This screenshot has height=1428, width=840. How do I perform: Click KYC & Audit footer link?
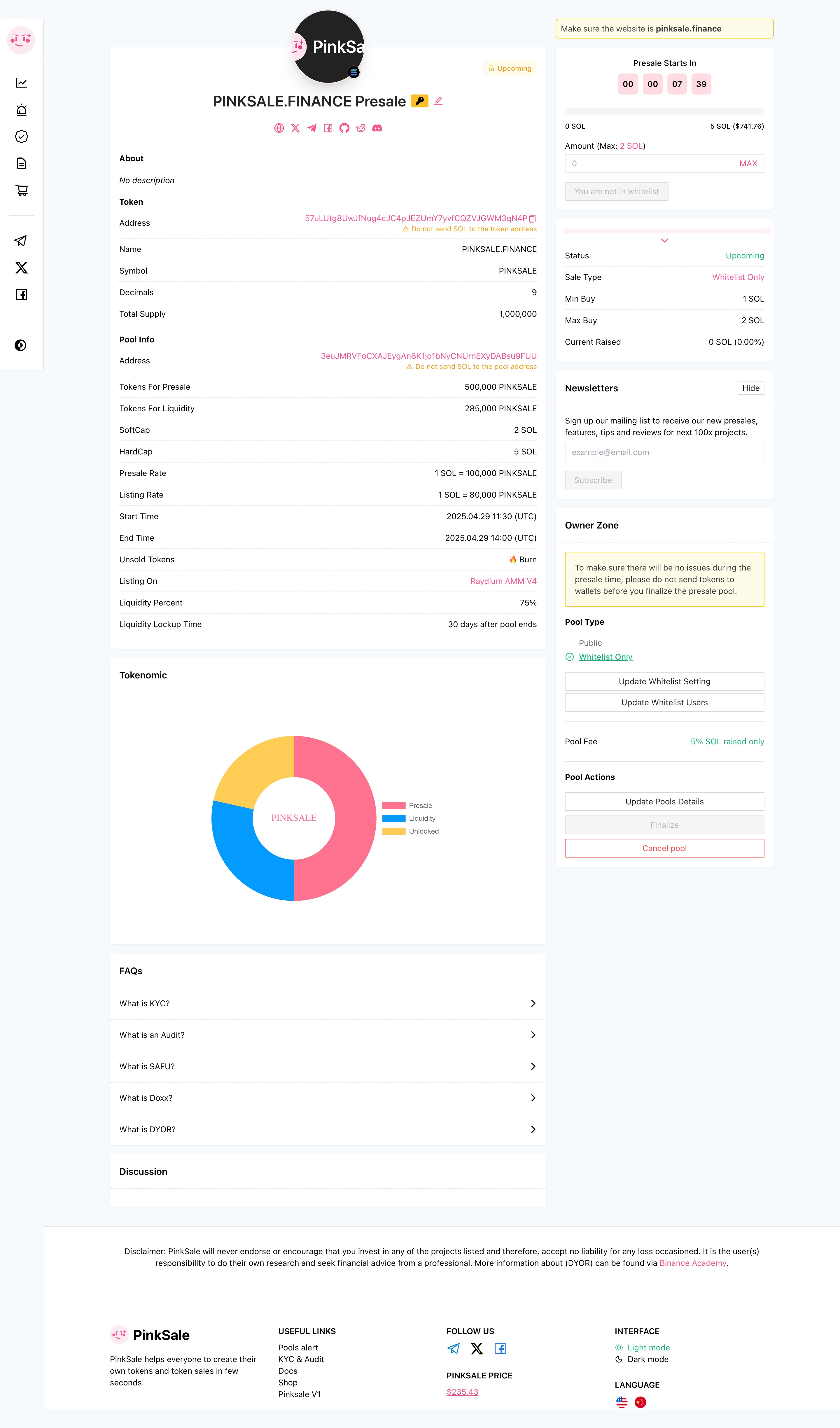coord(300,1359)
